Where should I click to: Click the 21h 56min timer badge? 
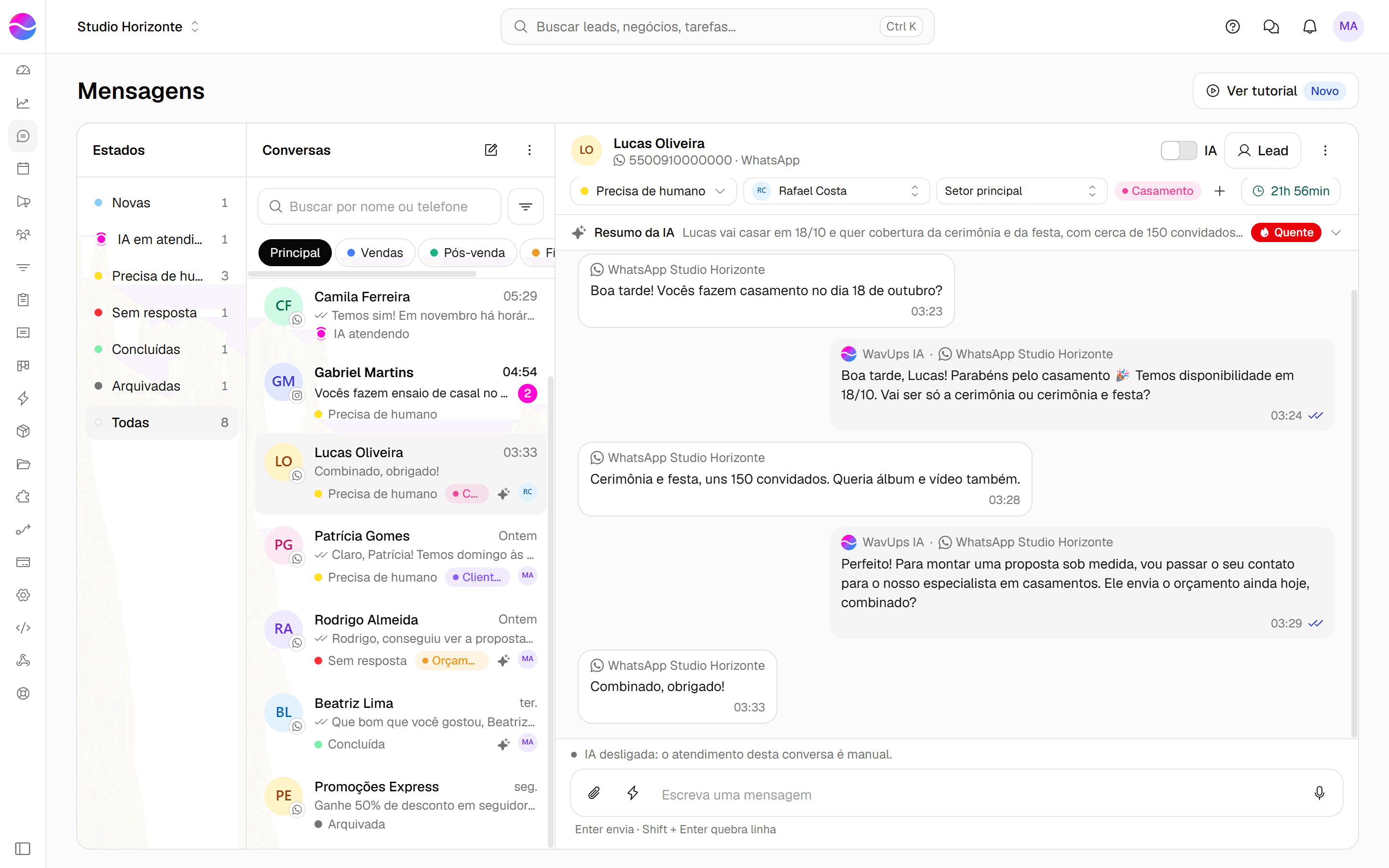1290,191
